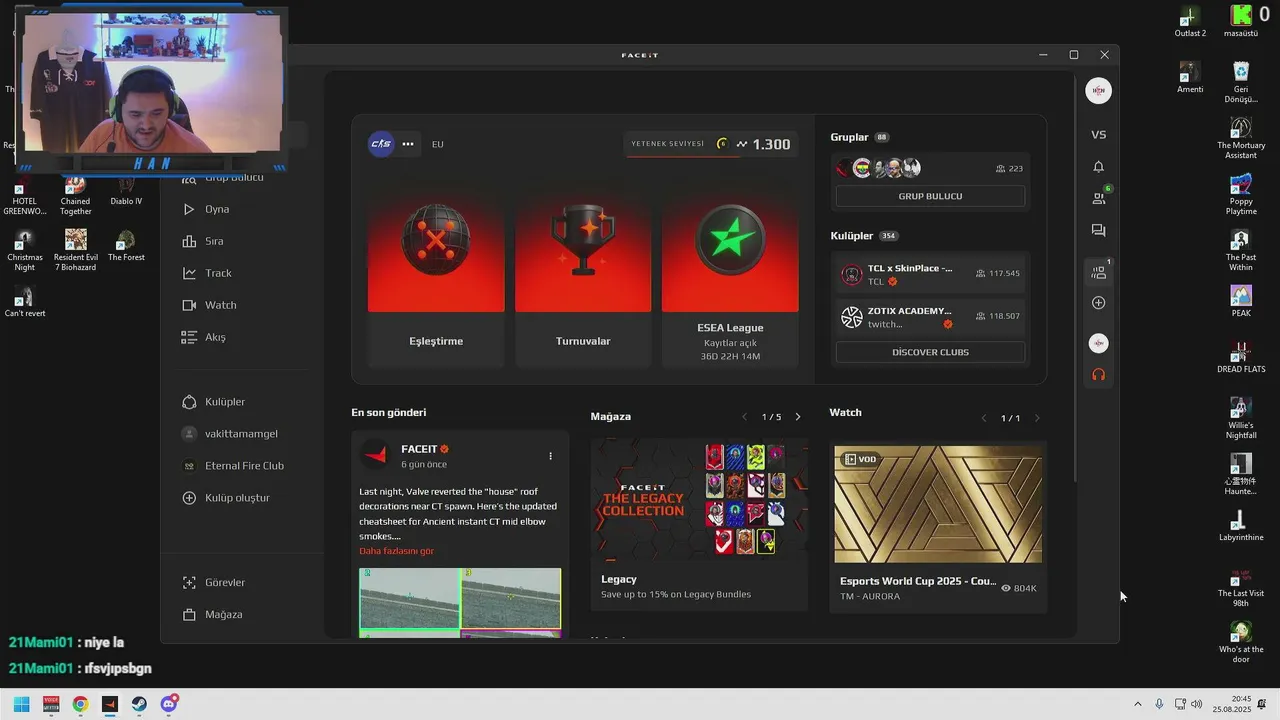
Task: Open the TCL x SkinPlace club
Action: 930,274
